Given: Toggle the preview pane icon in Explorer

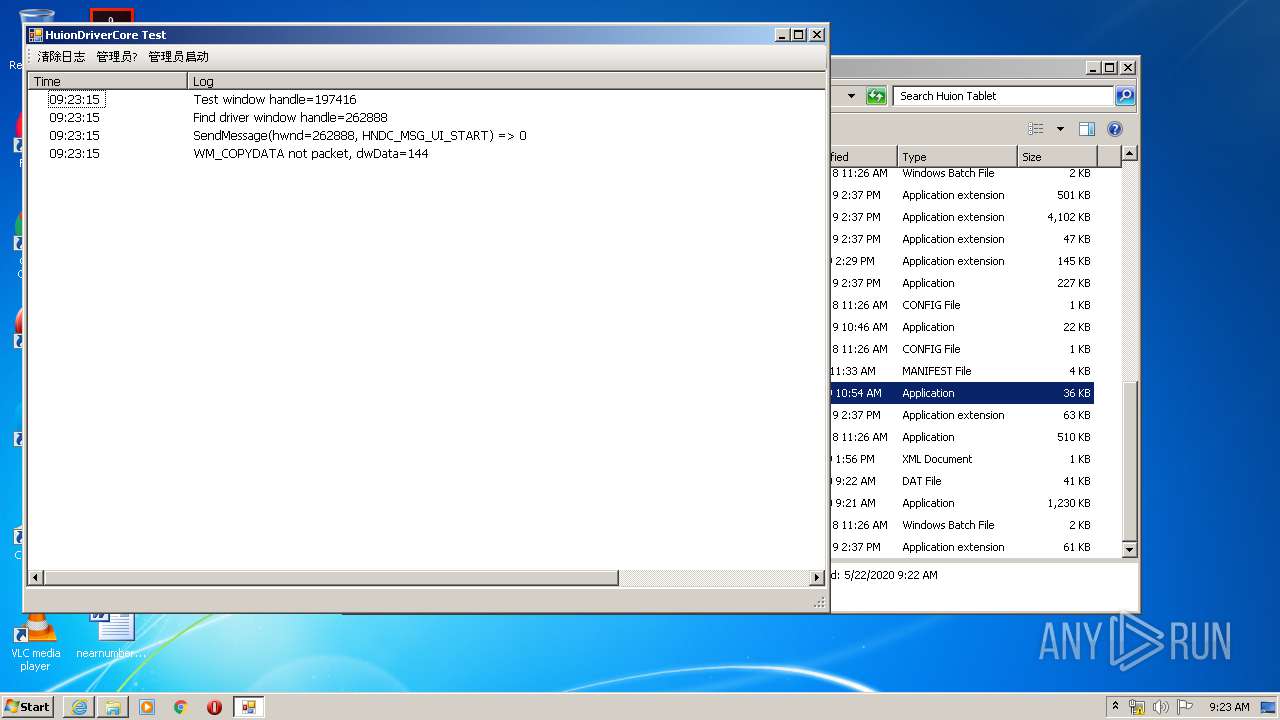Looking at the screenshot, I should click(1087, 129).
